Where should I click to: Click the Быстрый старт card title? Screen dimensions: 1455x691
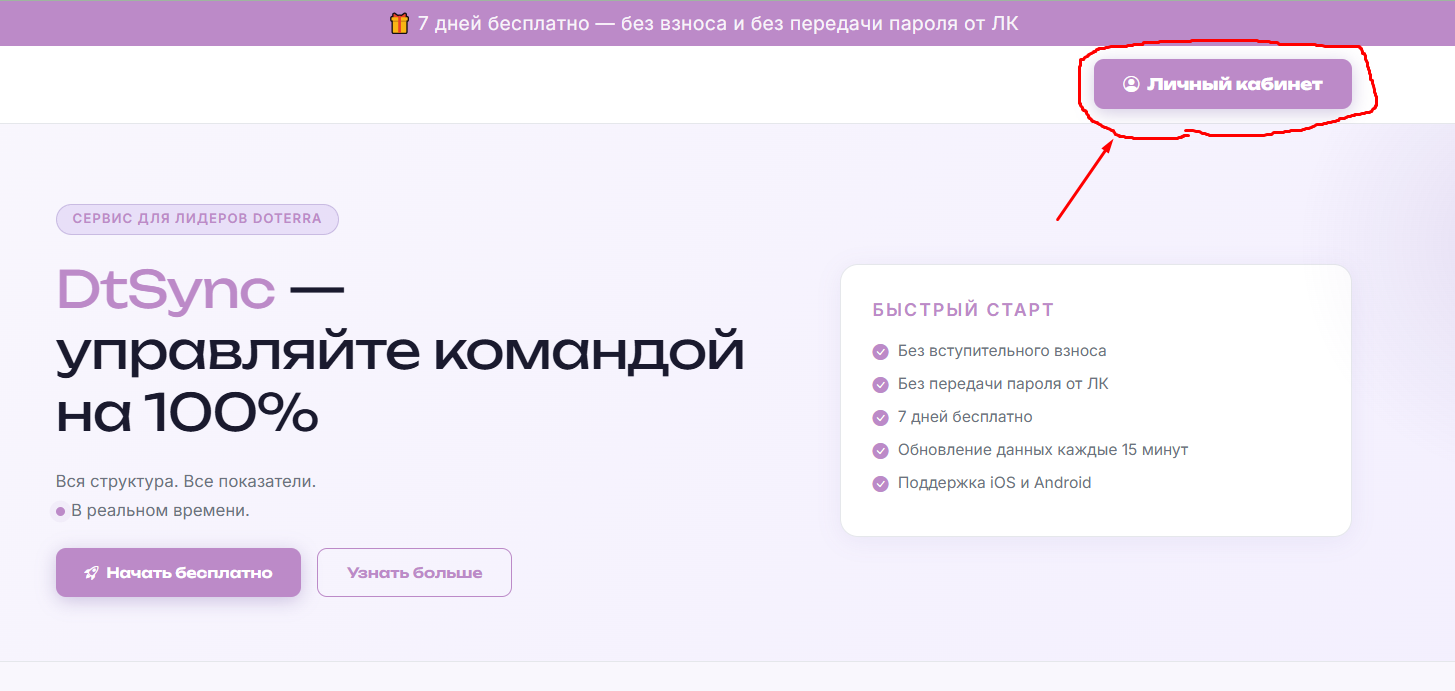pyautogui.click(x=963, y=310)
